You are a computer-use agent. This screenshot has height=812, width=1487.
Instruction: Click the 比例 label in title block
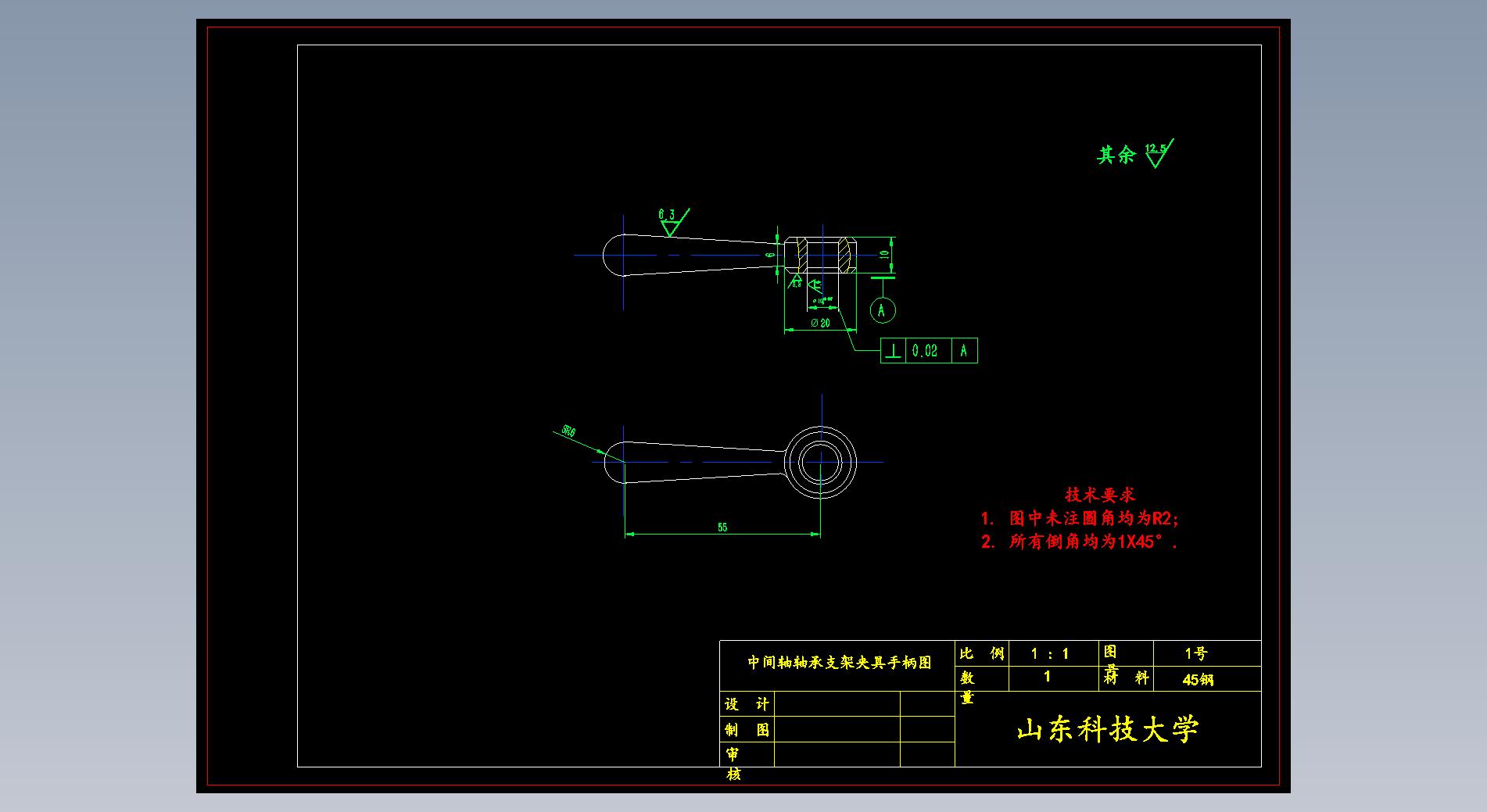pyautogui.click(x=982, y=653)
